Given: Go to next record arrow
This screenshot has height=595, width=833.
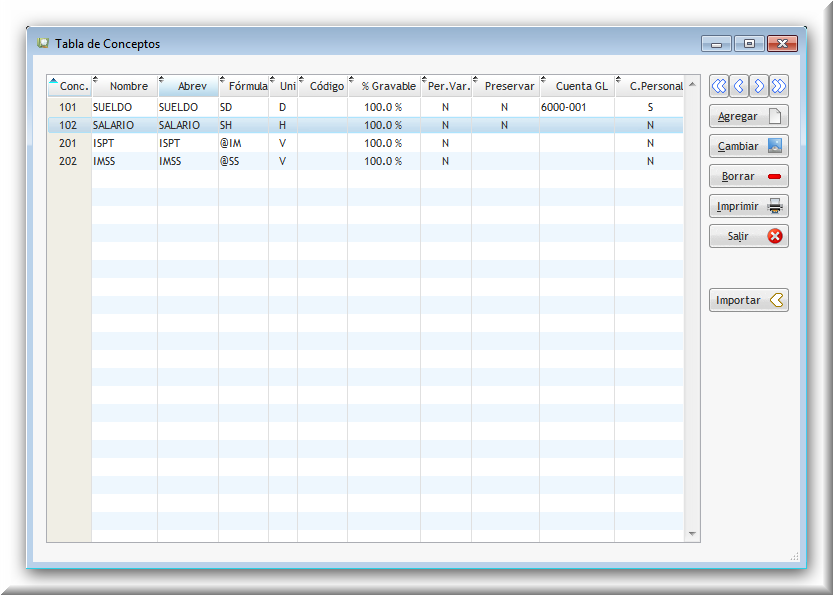Looking at the screenshot, I should click(759, 86).
